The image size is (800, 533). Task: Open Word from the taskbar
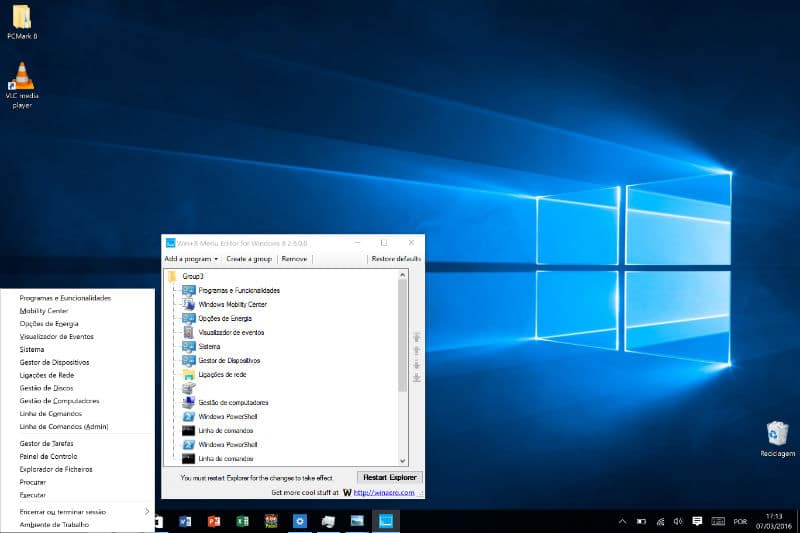pyautogui.click(x=185, y=521)
